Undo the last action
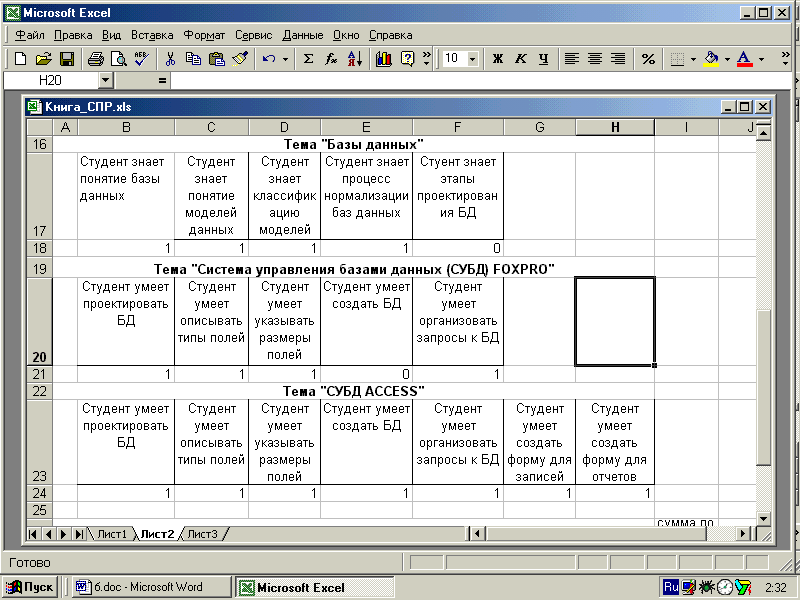 [x=269, y=59]
